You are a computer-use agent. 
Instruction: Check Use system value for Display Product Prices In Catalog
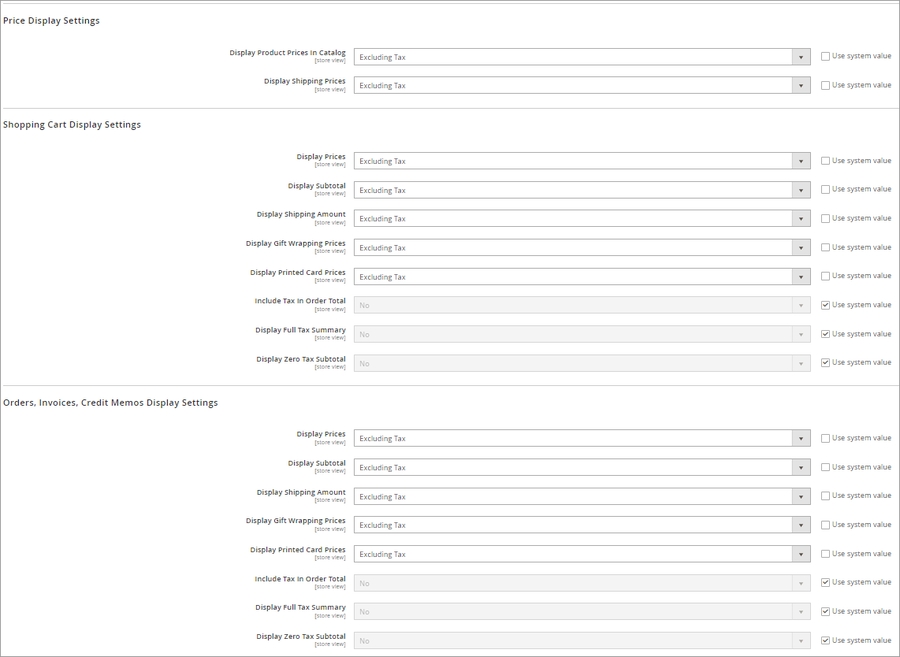click(x=825, y=57)
